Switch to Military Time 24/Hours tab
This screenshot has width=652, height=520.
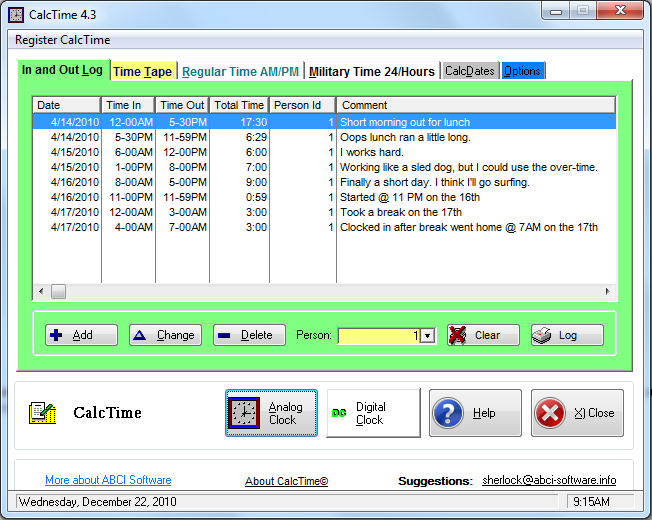tap(371, 71)
